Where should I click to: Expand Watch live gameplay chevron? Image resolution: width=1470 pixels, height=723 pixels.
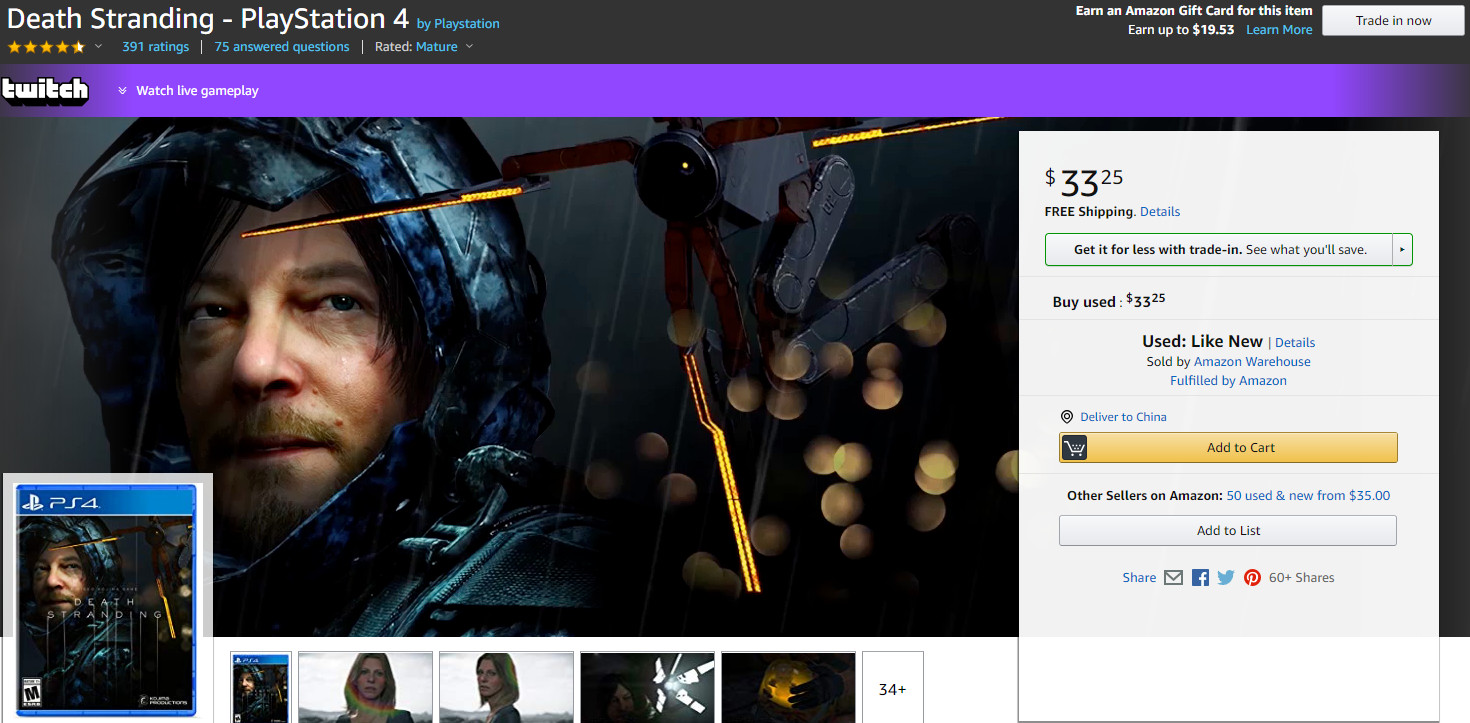click(x=122, y=91)
